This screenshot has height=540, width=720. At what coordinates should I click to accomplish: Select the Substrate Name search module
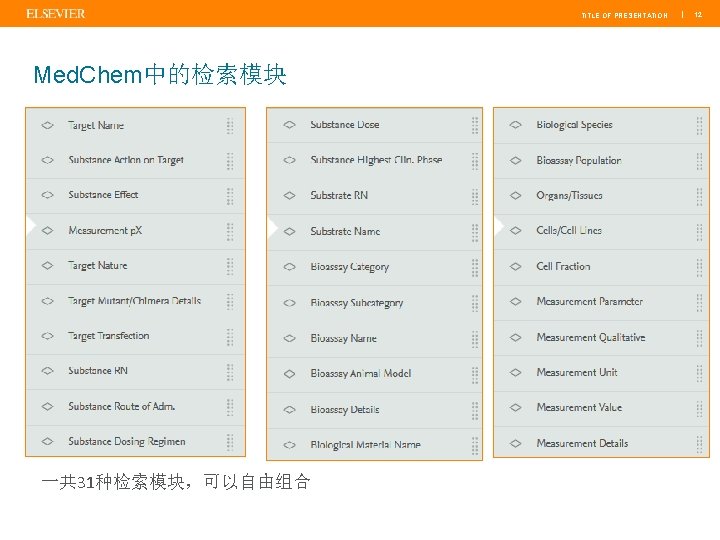coord(375,231)
